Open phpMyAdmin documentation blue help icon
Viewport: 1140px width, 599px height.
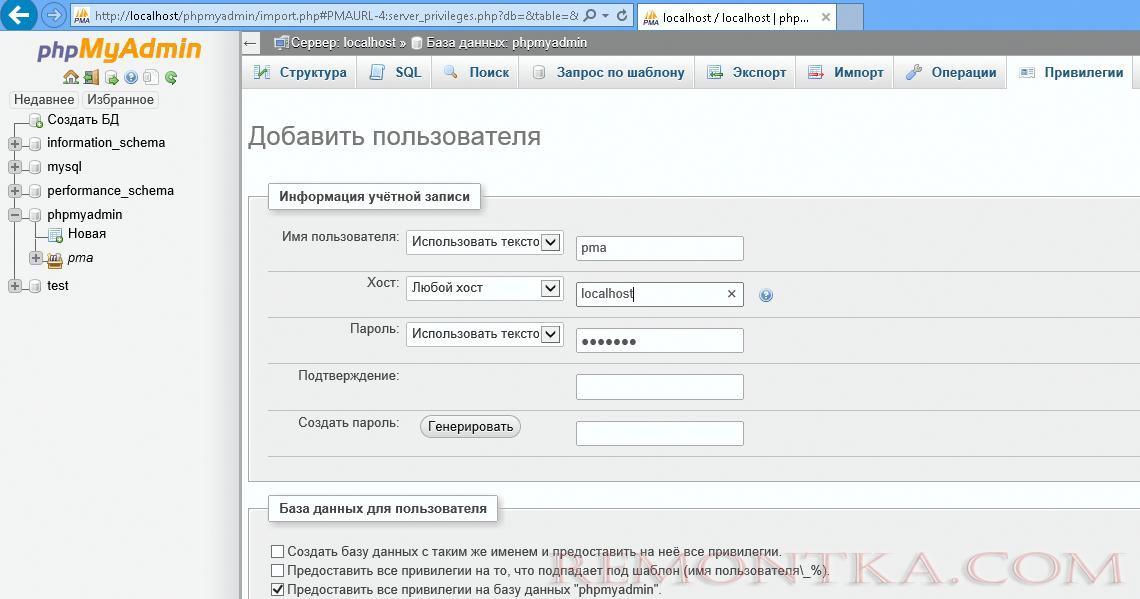point(131,78)
